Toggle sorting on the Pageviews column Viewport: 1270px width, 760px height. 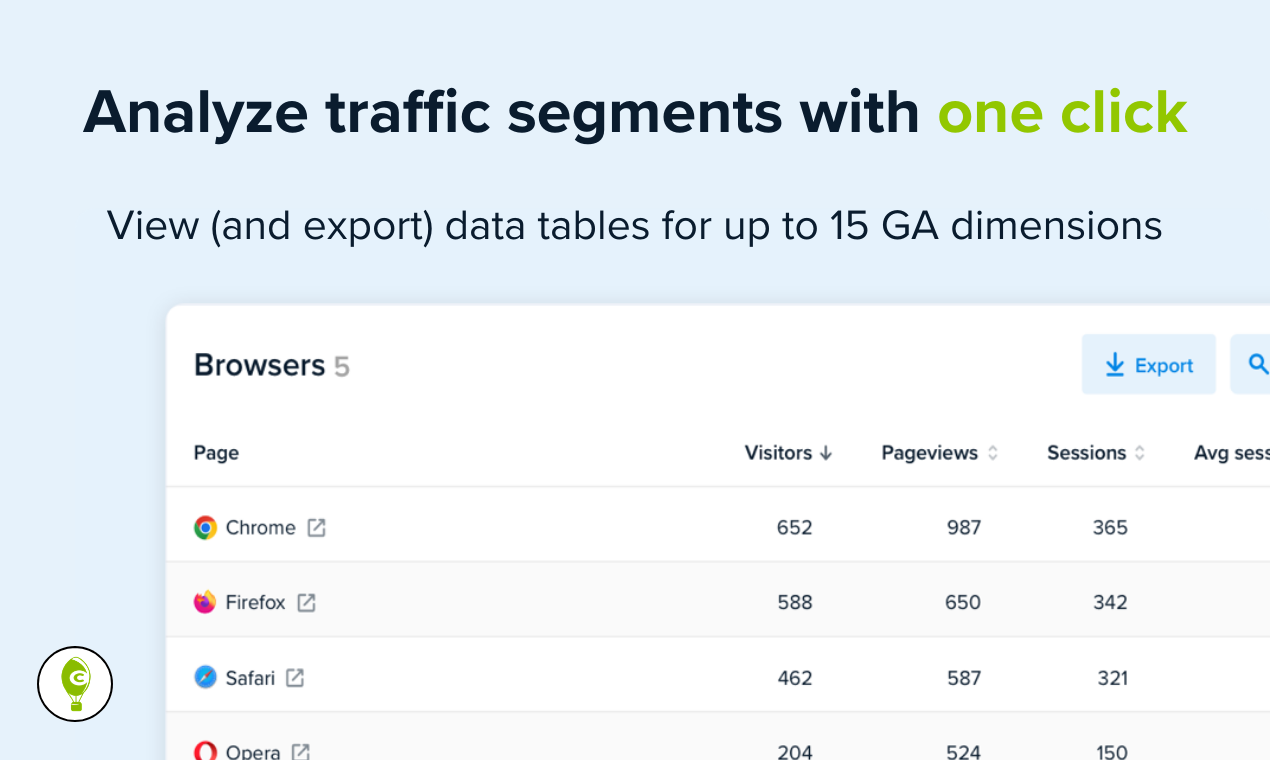(x=993, y=452)
